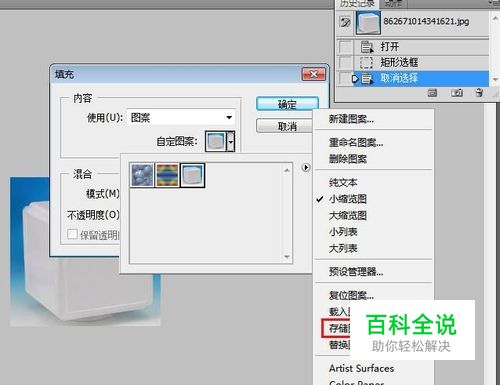
Task: Toggle the 保留透明 checkbox
Action: pos(72,234)
